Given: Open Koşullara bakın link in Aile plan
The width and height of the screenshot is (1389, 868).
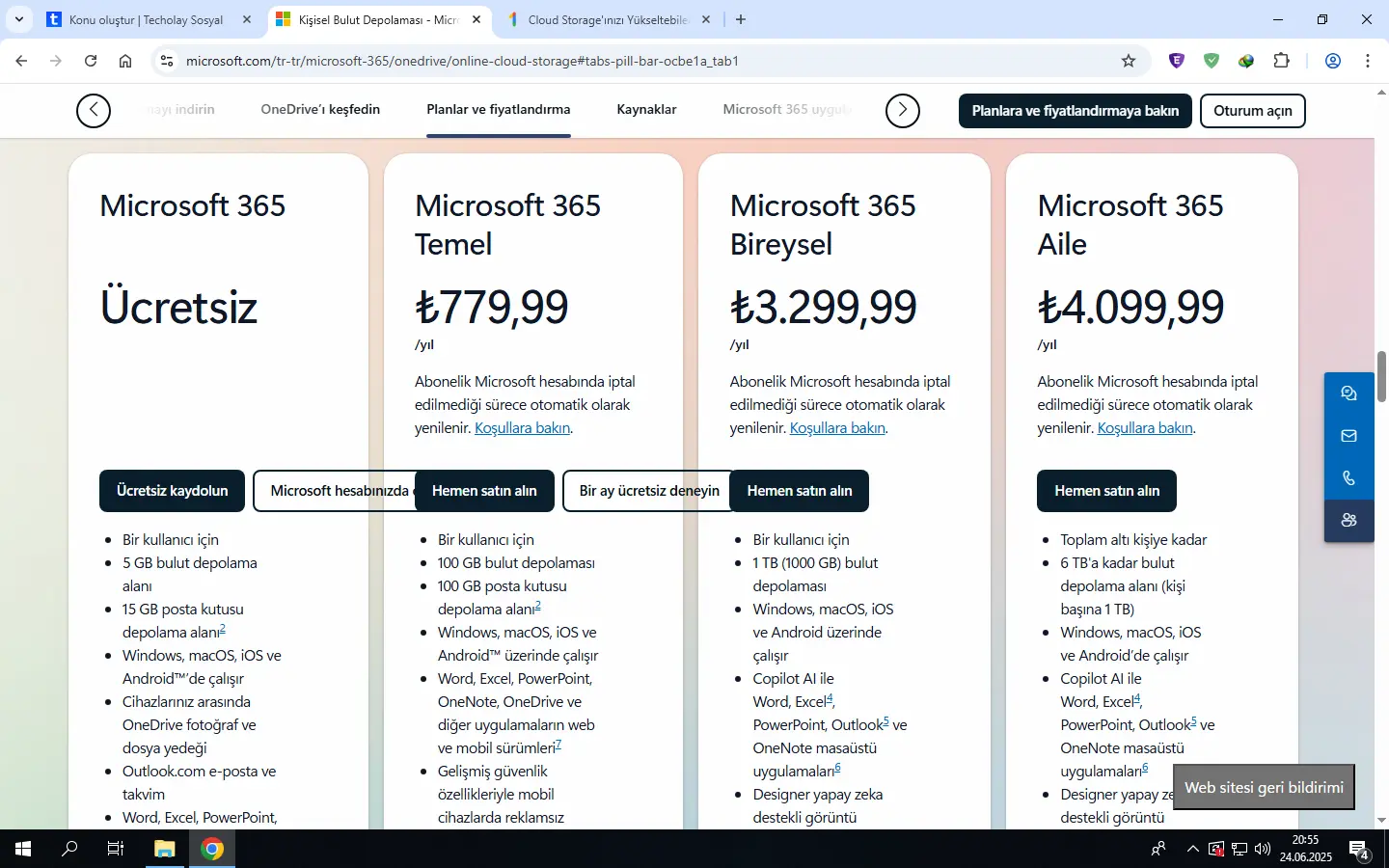Looking at the screenshot, I should click(1145, 428).
